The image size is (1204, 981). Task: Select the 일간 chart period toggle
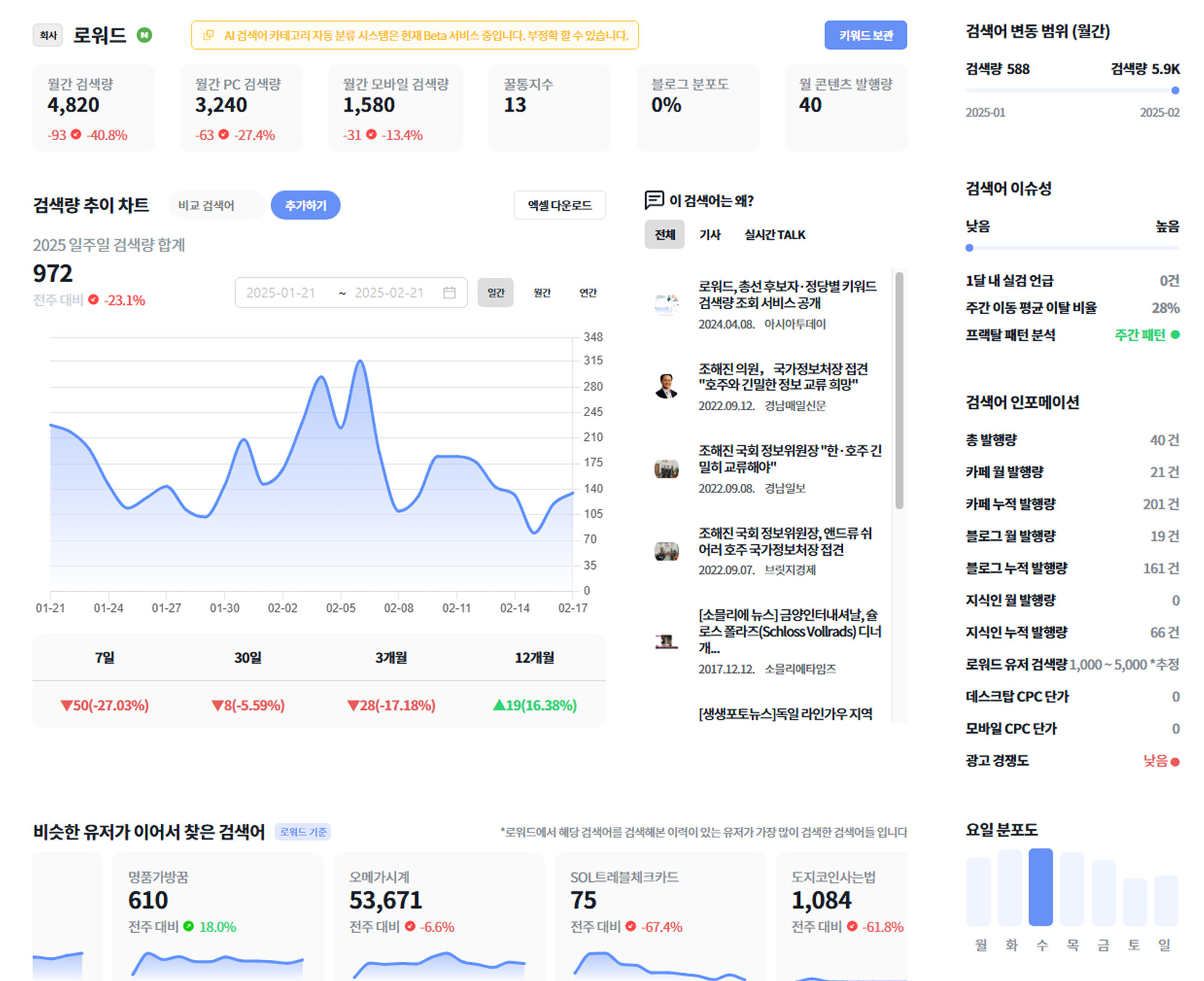coord(495,293)
